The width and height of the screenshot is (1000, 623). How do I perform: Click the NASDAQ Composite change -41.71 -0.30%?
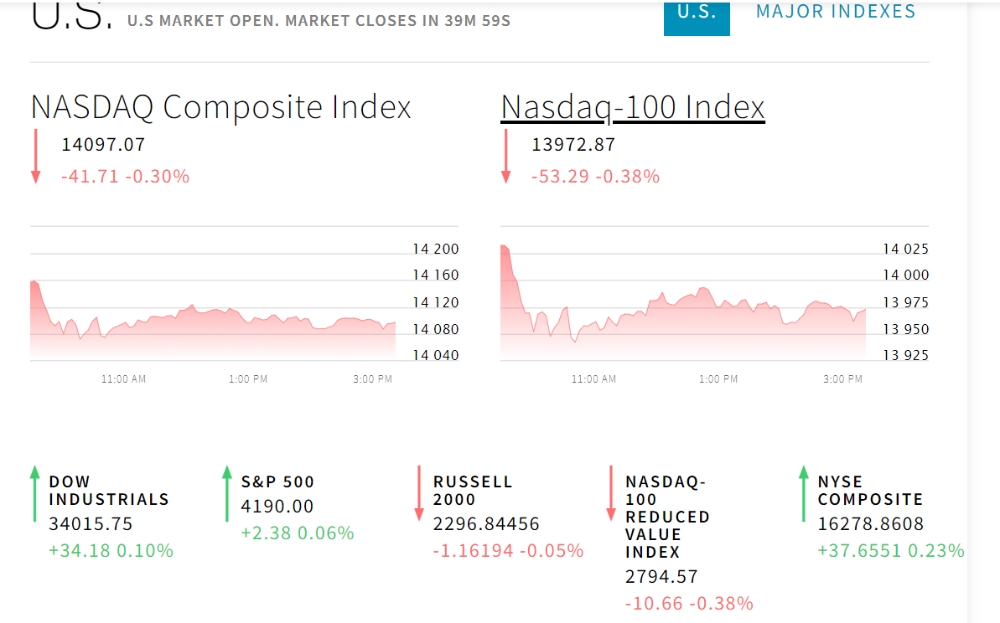pyautogui.click(x=125, y=176)
